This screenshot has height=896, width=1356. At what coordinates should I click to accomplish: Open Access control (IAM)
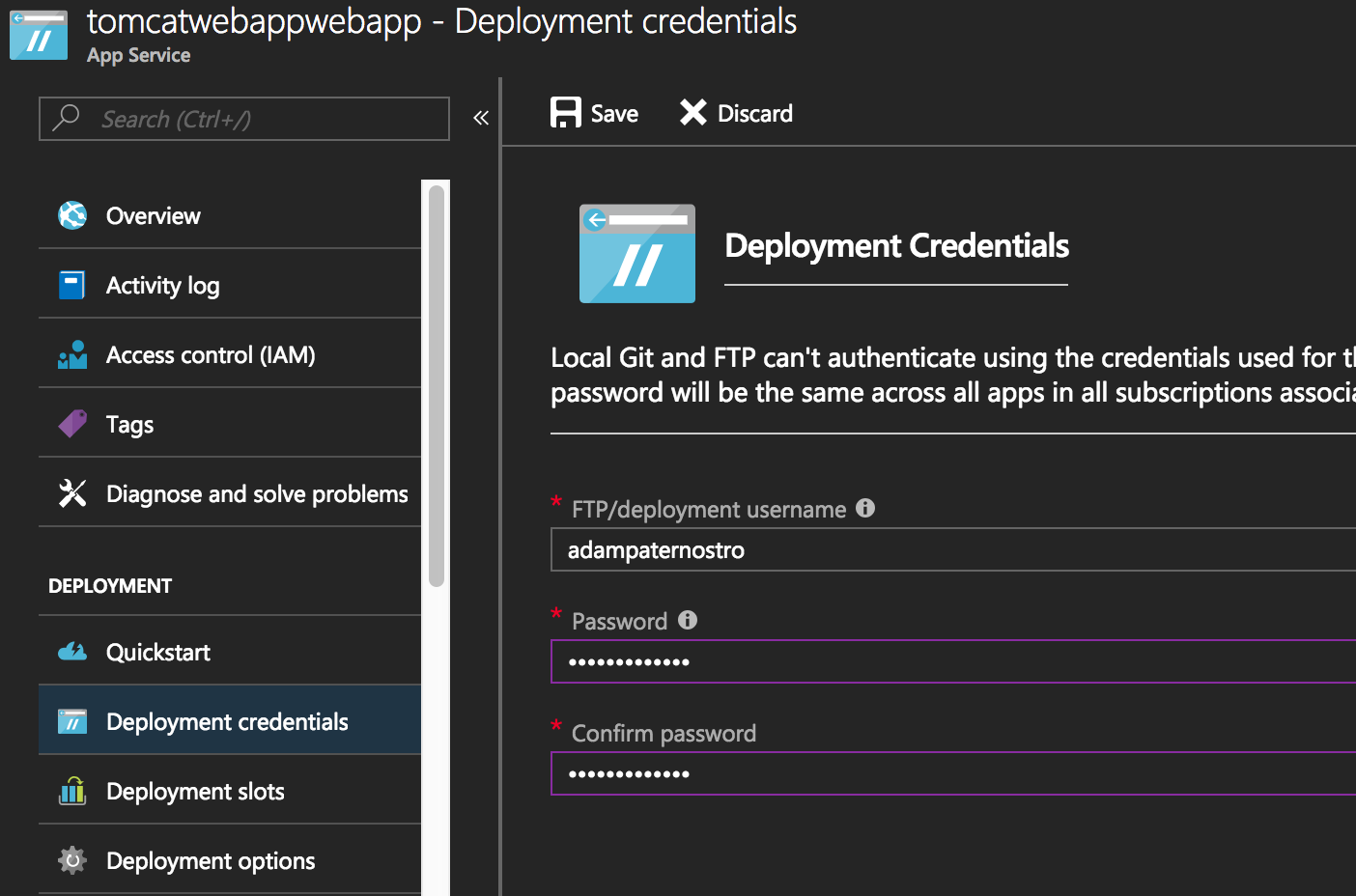click(x=230, y=354)
